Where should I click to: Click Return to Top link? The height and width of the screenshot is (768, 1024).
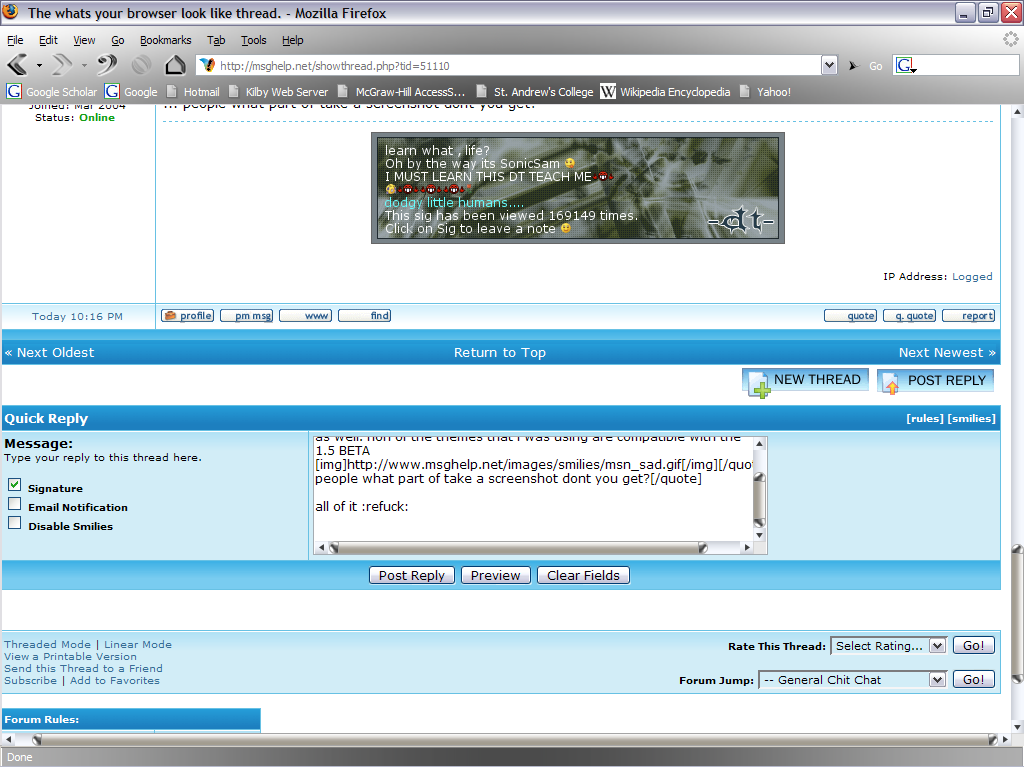point(500,353)
